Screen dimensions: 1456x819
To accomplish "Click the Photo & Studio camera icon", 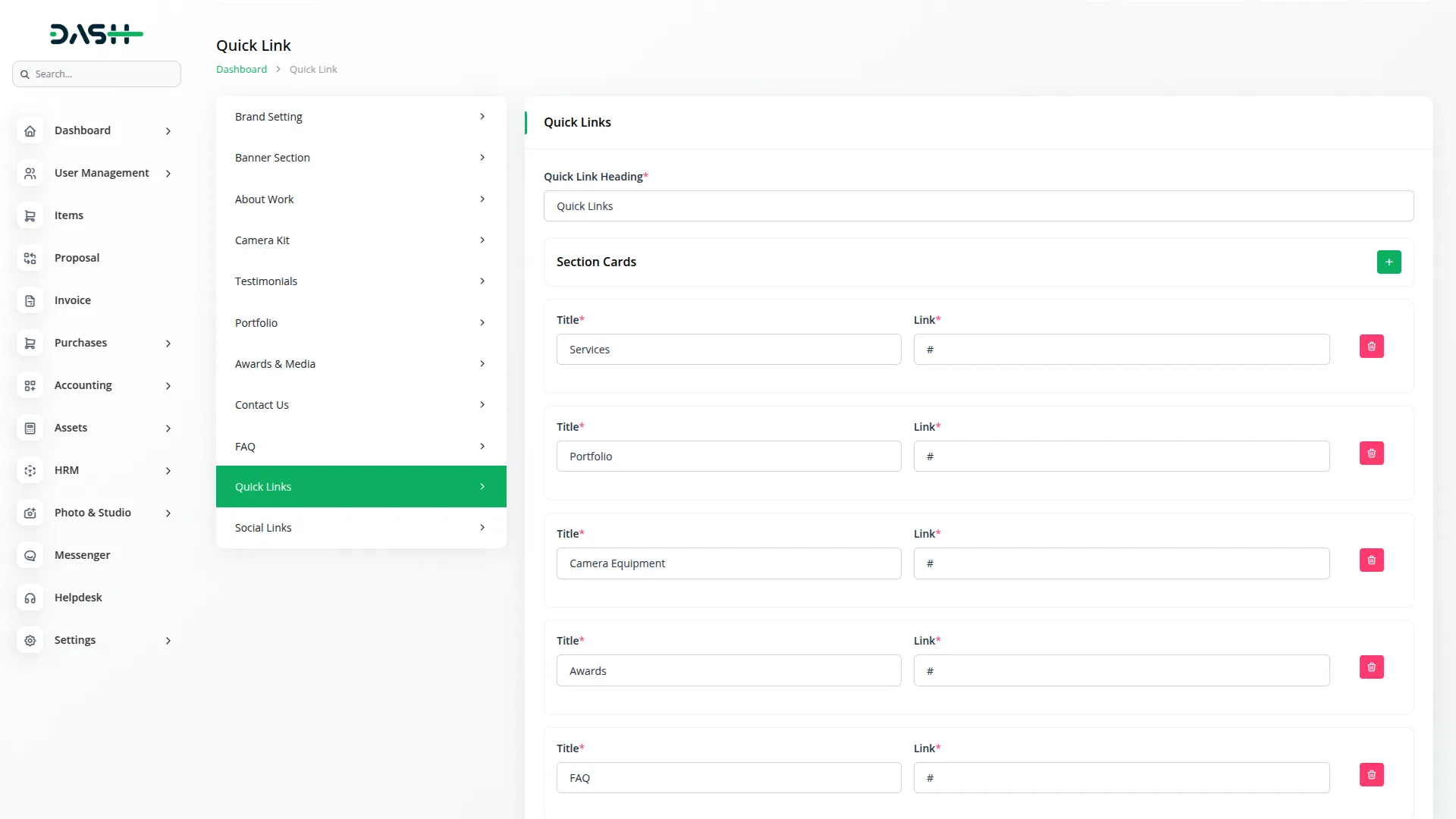I will 30,513.
